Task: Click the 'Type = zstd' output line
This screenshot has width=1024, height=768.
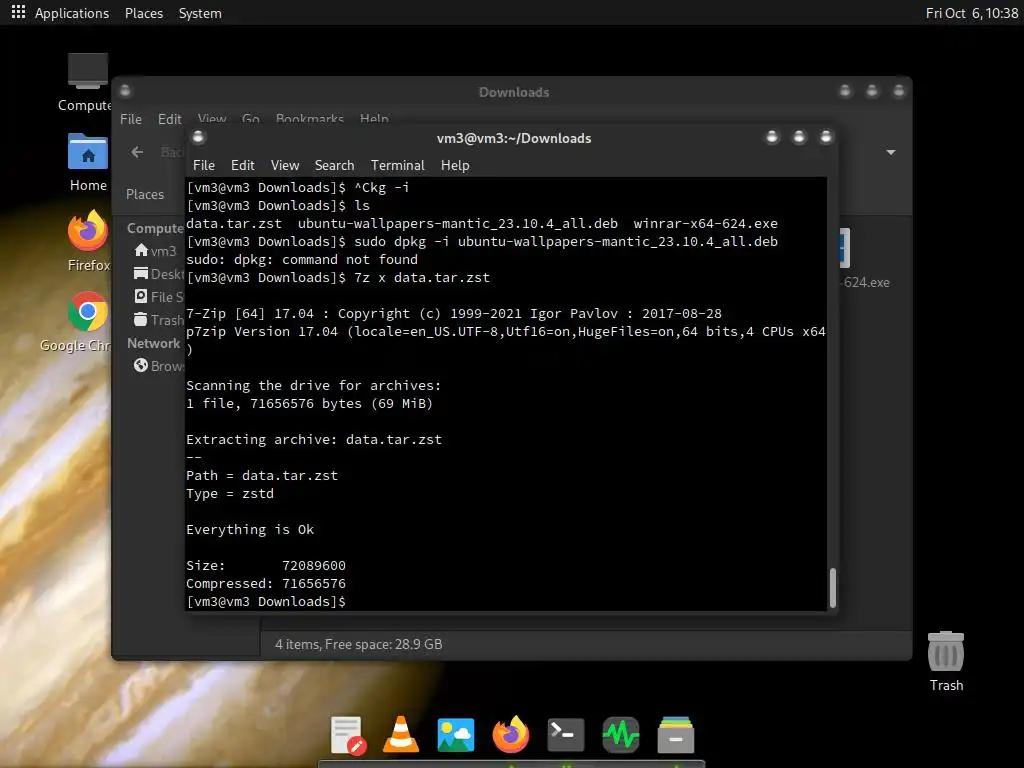Action: (x=230, y=494)
